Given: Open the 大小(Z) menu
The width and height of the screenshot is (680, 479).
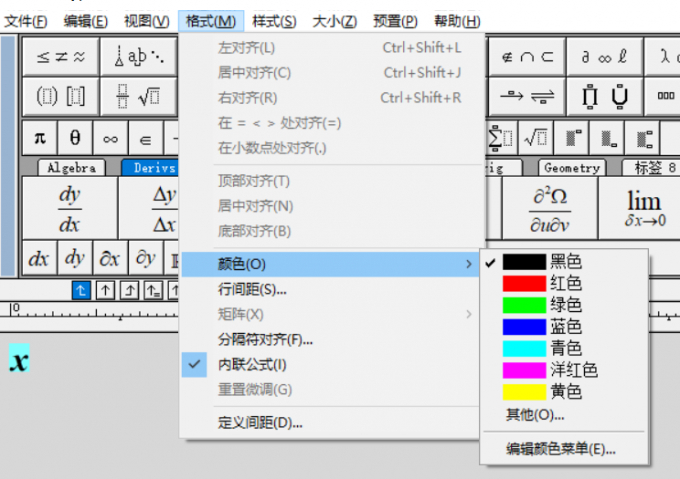Looking at the screenshot, I should point(335,21).
